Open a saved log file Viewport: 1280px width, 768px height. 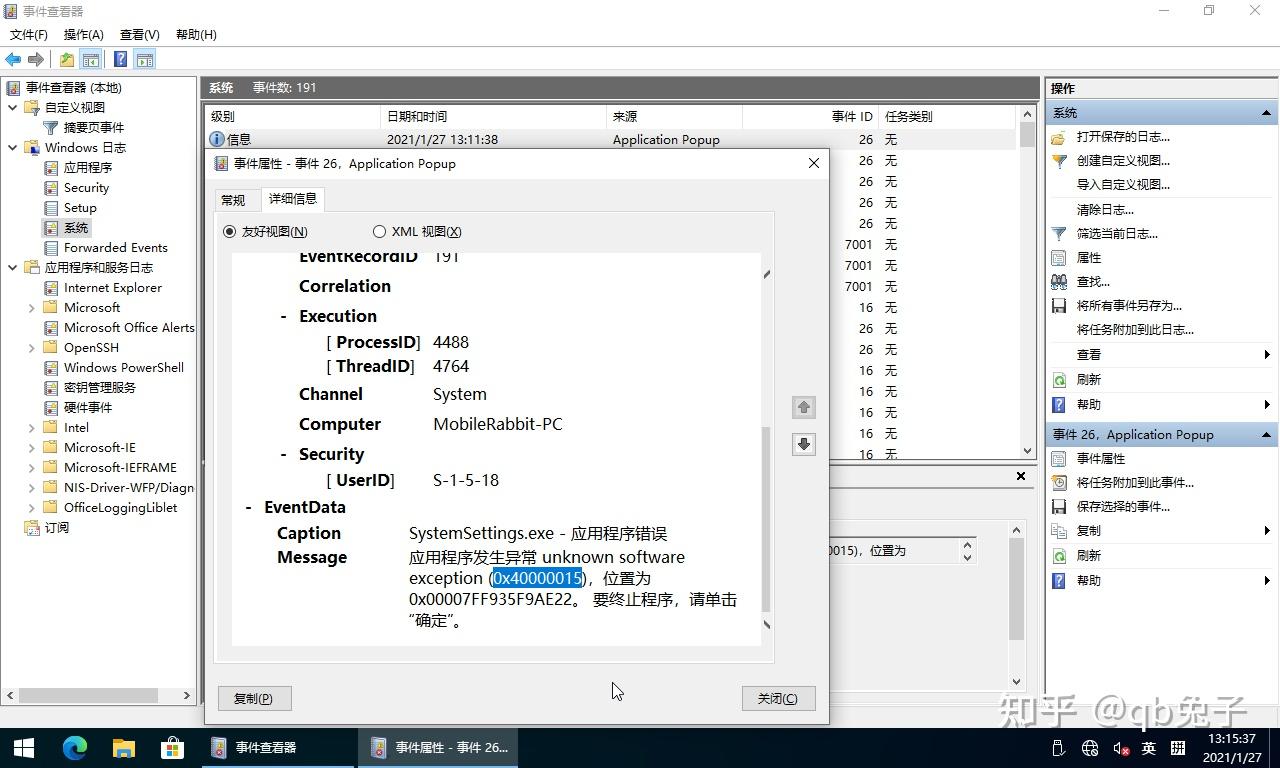pos(1114,137)
